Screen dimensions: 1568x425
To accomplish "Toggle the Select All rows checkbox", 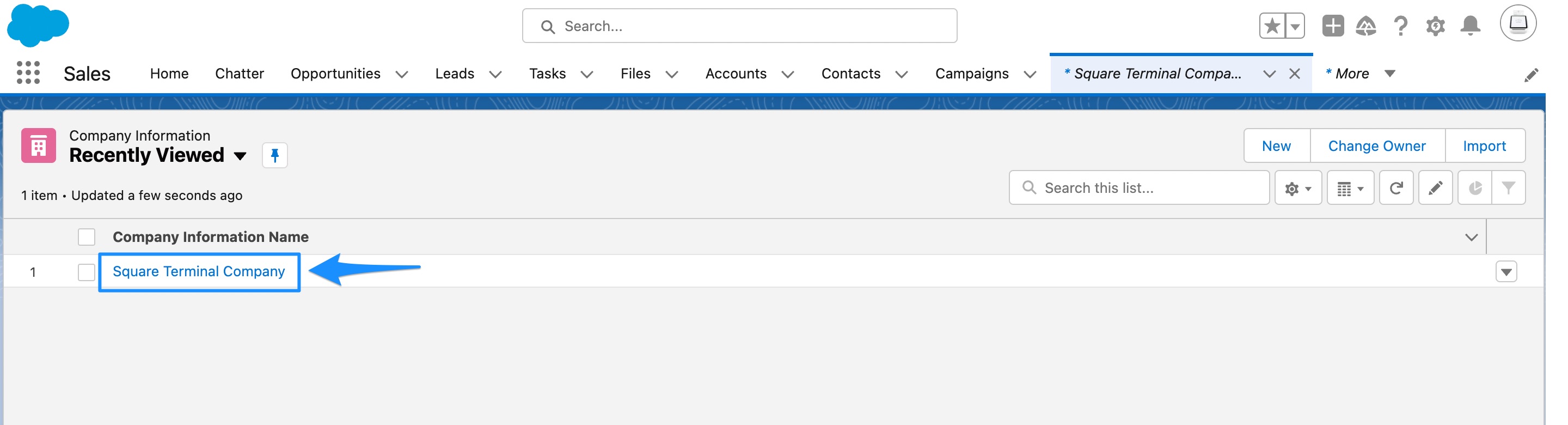I will [x=87, y=237].
